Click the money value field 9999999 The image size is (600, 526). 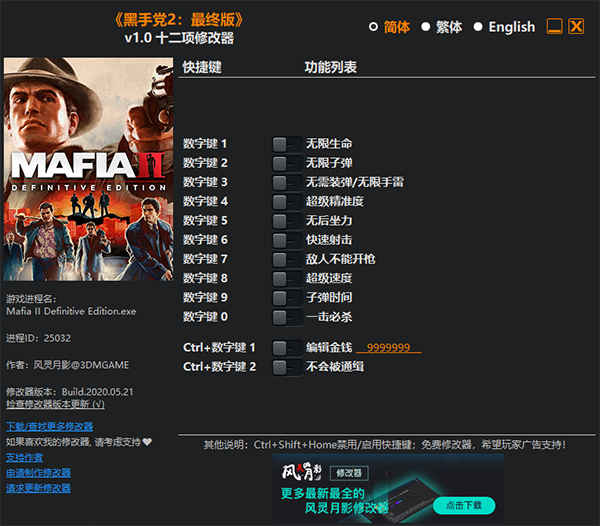388,347
